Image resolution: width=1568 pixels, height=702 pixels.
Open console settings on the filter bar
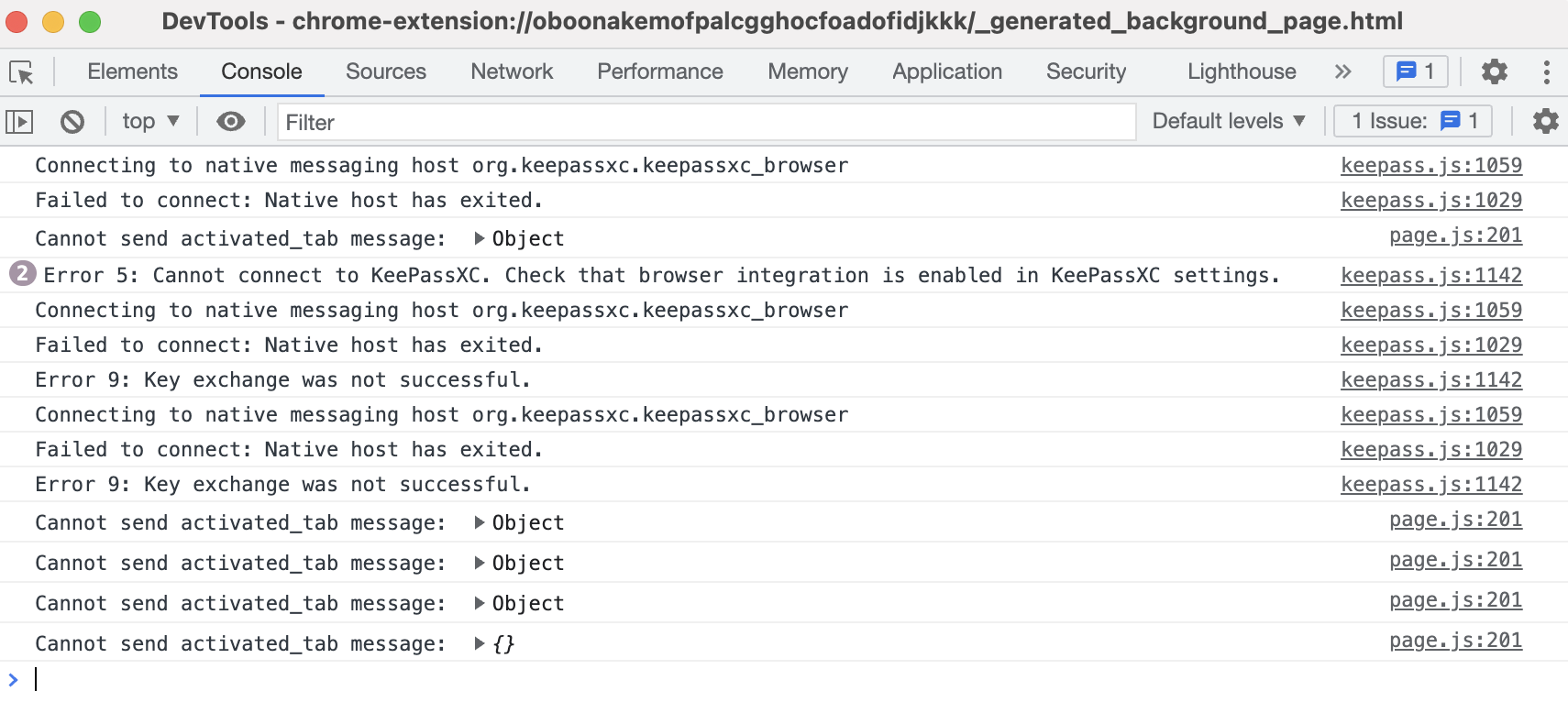1546,120
